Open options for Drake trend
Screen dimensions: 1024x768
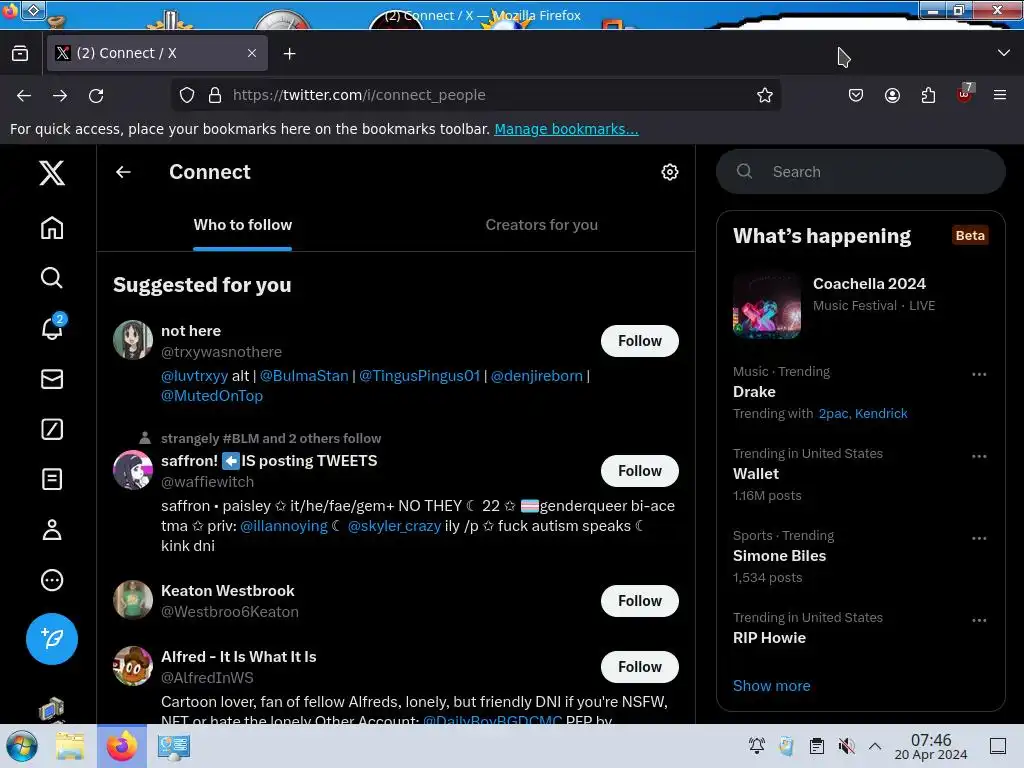pos(979,374)
